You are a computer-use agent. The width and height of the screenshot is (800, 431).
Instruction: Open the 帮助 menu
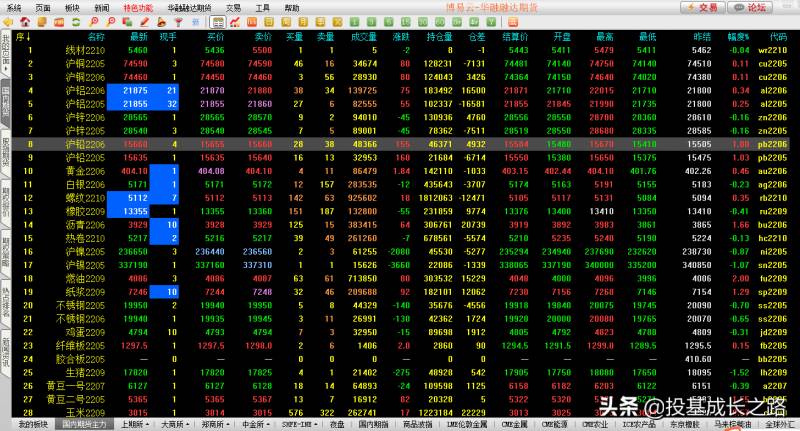tap(292, 8)
